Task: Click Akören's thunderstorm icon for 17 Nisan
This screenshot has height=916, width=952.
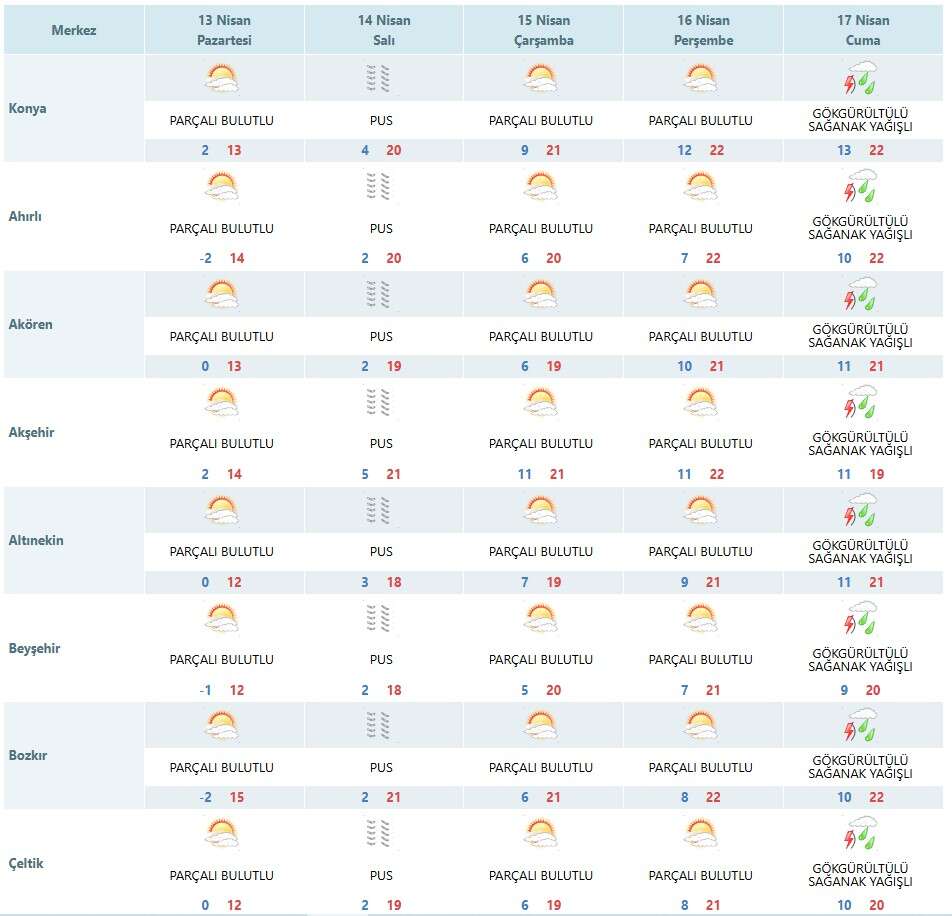Action: click(860, 294)
